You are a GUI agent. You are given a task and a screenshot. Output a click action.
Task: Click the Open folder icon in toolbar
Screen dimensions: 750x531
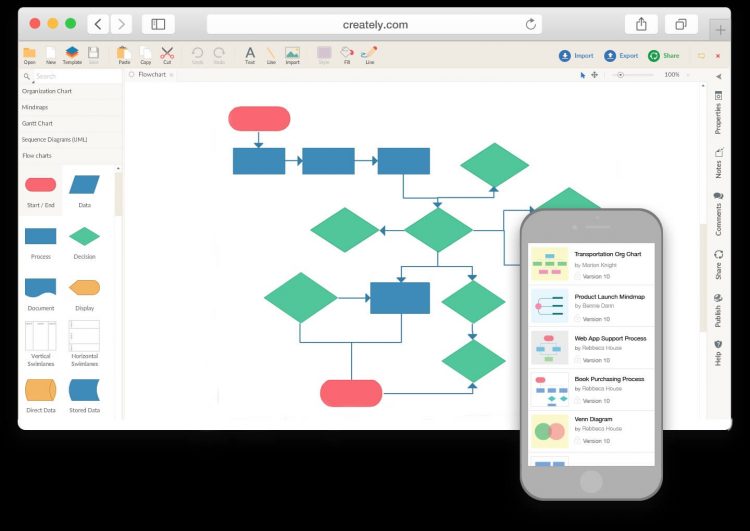click(x=30, y=55)
